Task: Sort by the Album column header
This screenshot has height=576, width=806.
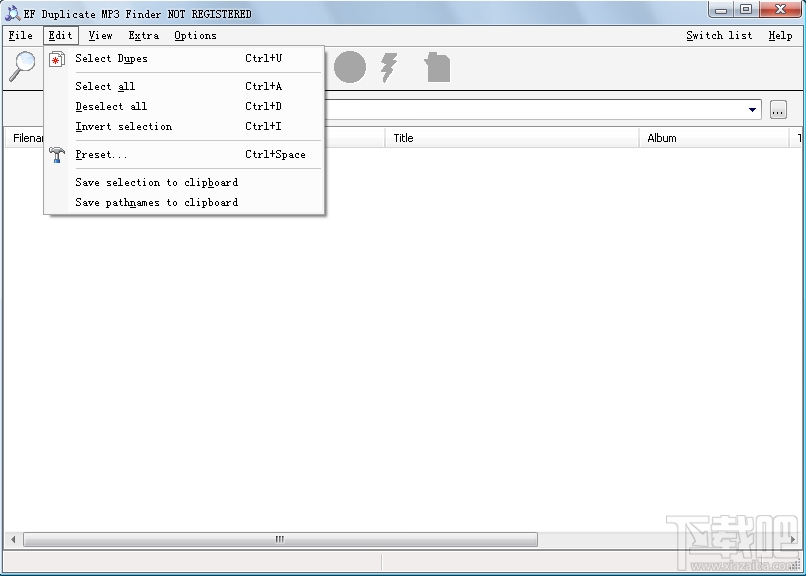Action: [663, 137]
